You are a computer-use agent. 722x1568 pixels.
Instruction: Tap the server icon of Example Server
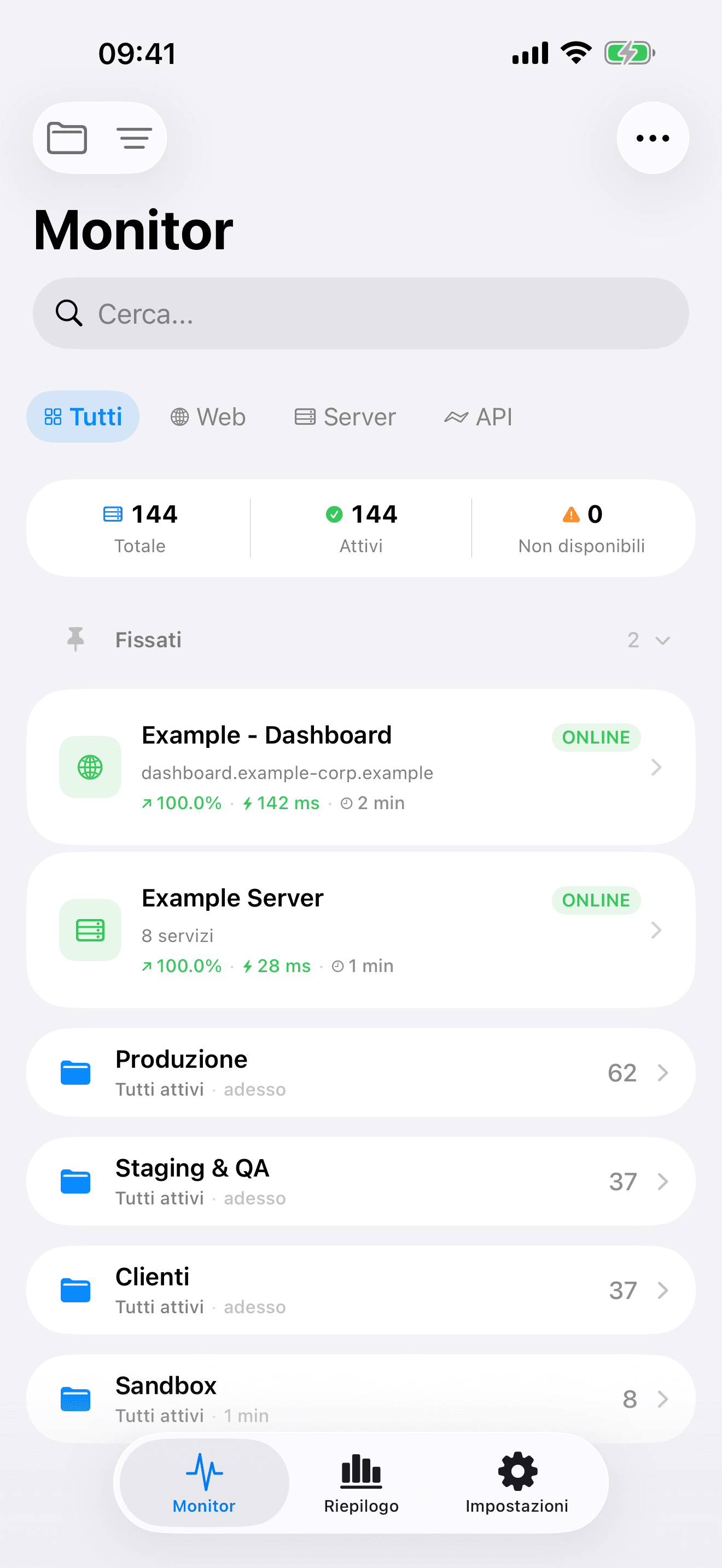coord(90,929)
